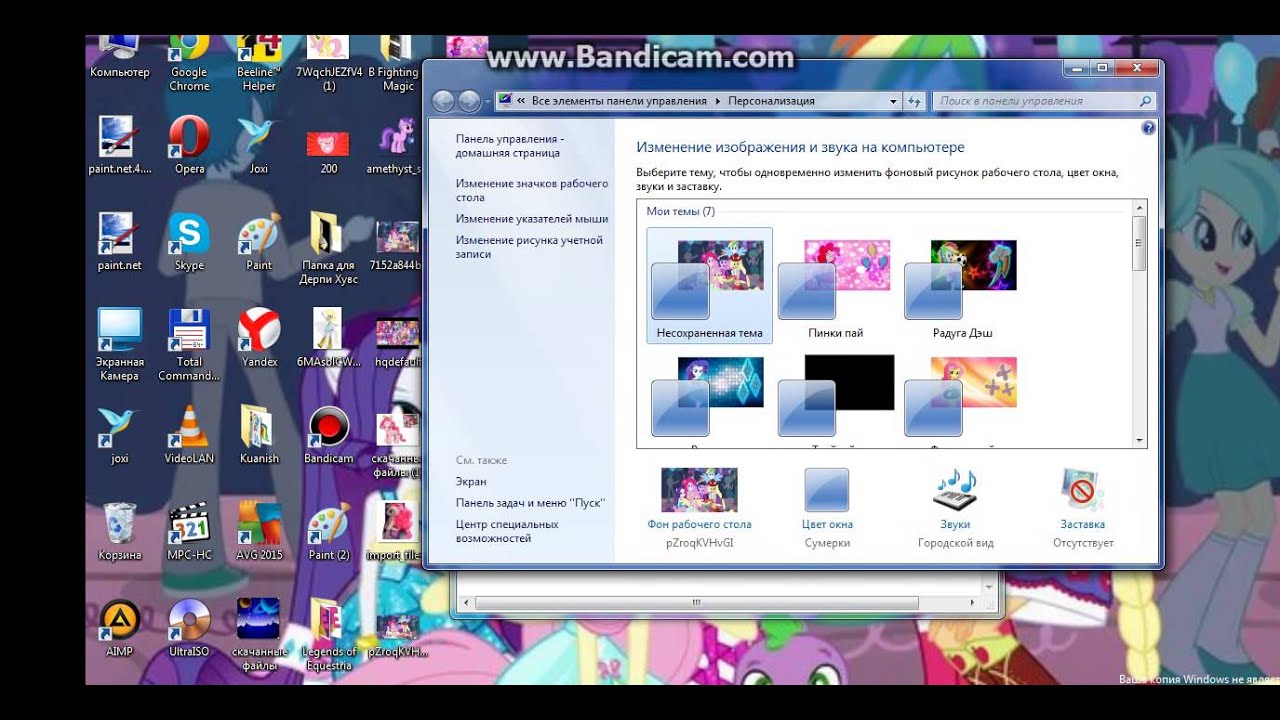Open Paint (2) desktop shortcut
Viewport: 1280px width, 720px height.
click(329, 531)
